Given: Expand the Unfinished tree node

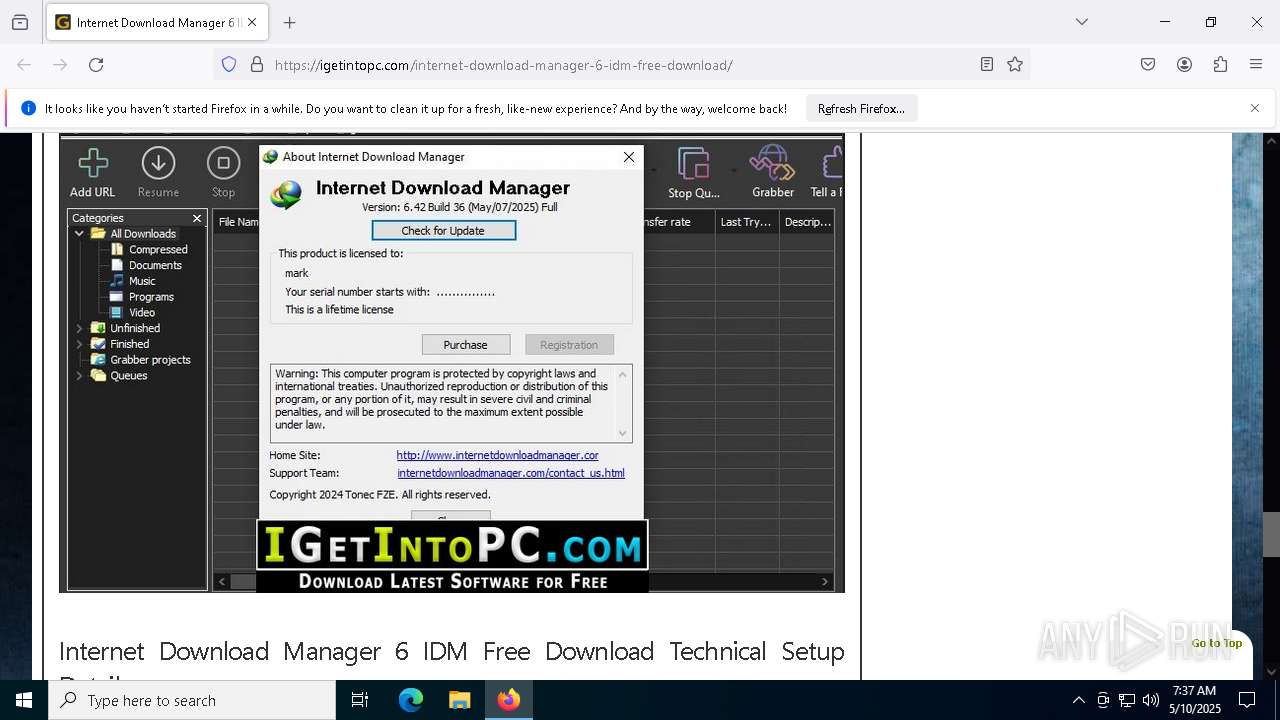Looking at the screenshot, I should coord(79,328).
